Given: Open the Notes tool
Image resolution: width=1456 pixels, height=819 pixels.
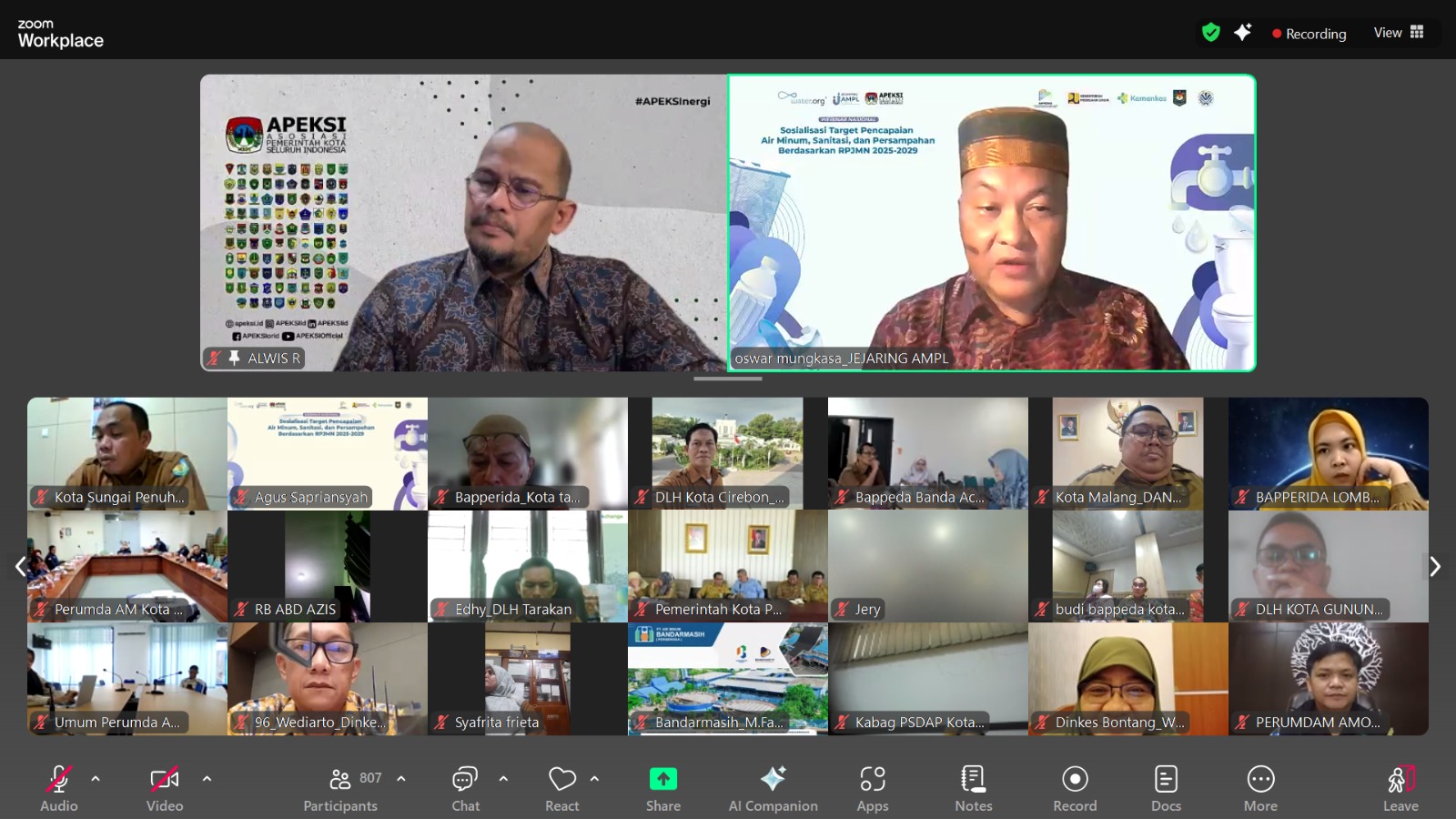Looking at the screenshot, I should pyautogui.click(x=973, y=787).
